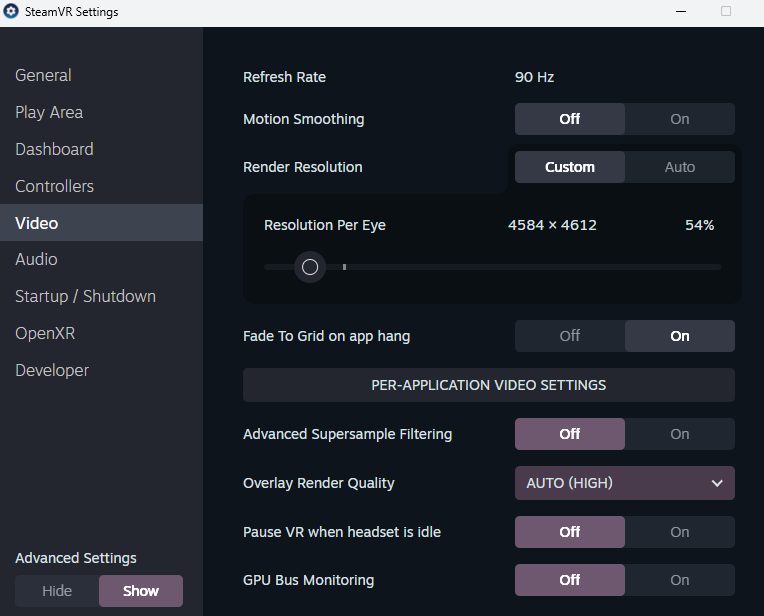Set Render Resolution to Auto

tap(679, 167)
